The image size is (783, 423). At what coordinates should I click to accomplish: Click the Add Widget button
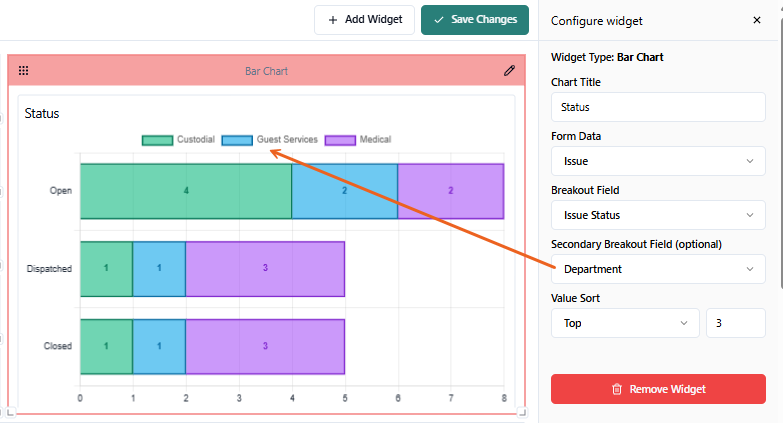pyautogui.click(x=364, y=20)
